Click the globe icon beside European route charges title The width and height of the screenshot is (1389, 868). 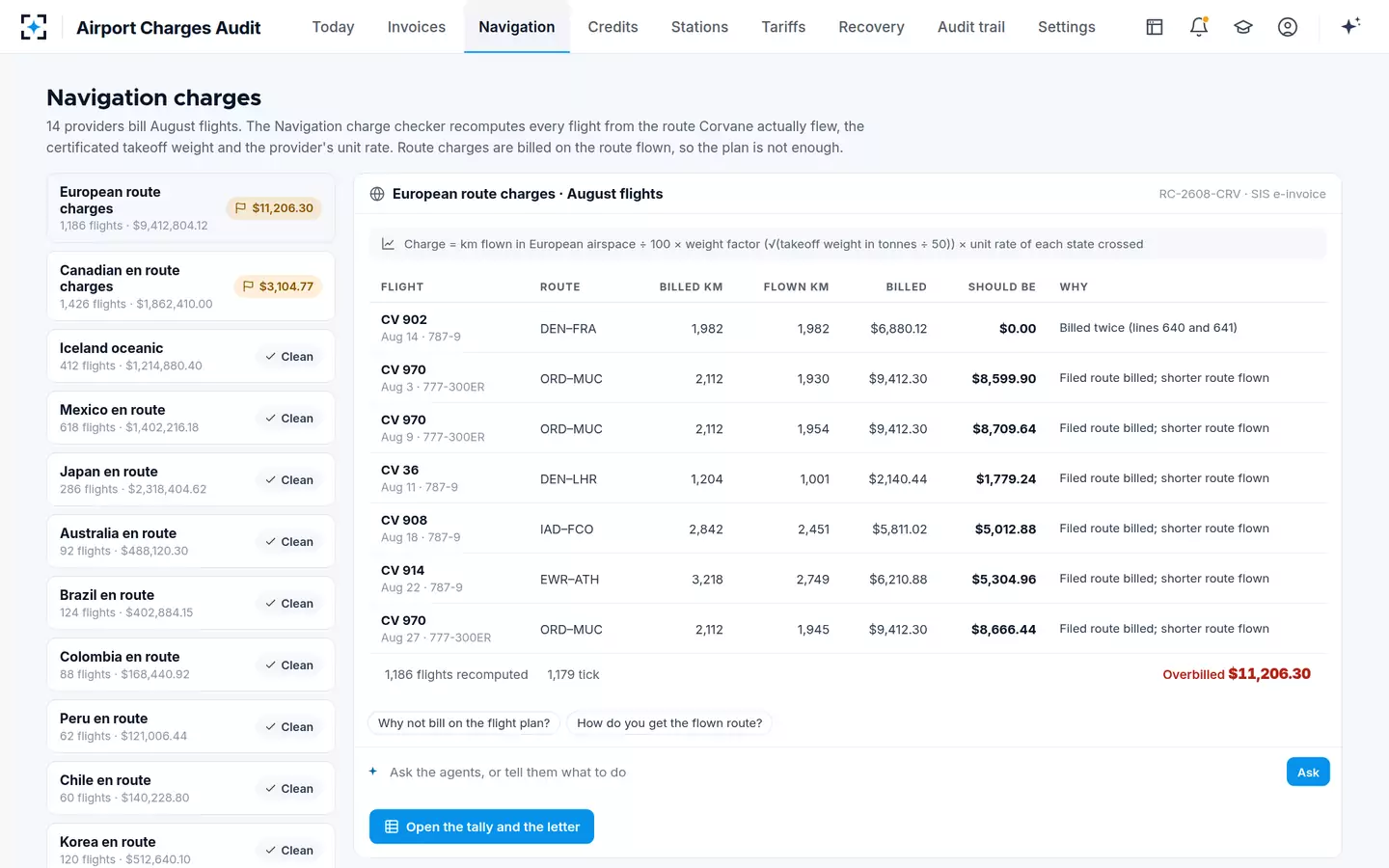(x=377, y=194)
